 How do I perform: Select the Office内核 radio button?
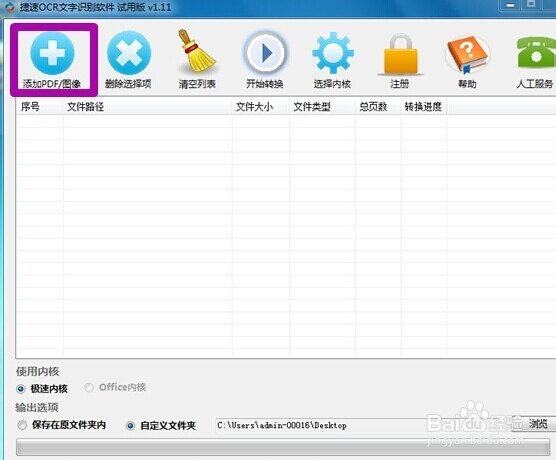pos(89,387)
